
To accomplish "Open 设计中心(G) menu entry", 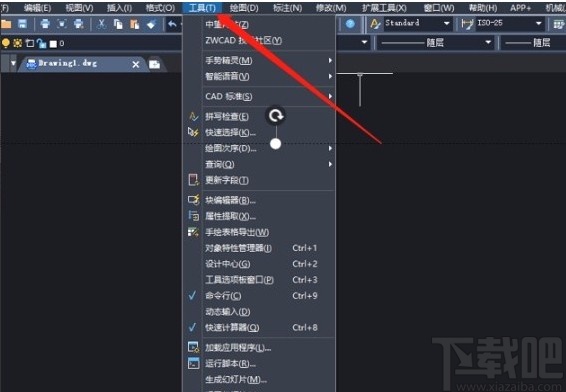I will click(x=258, y=264).
